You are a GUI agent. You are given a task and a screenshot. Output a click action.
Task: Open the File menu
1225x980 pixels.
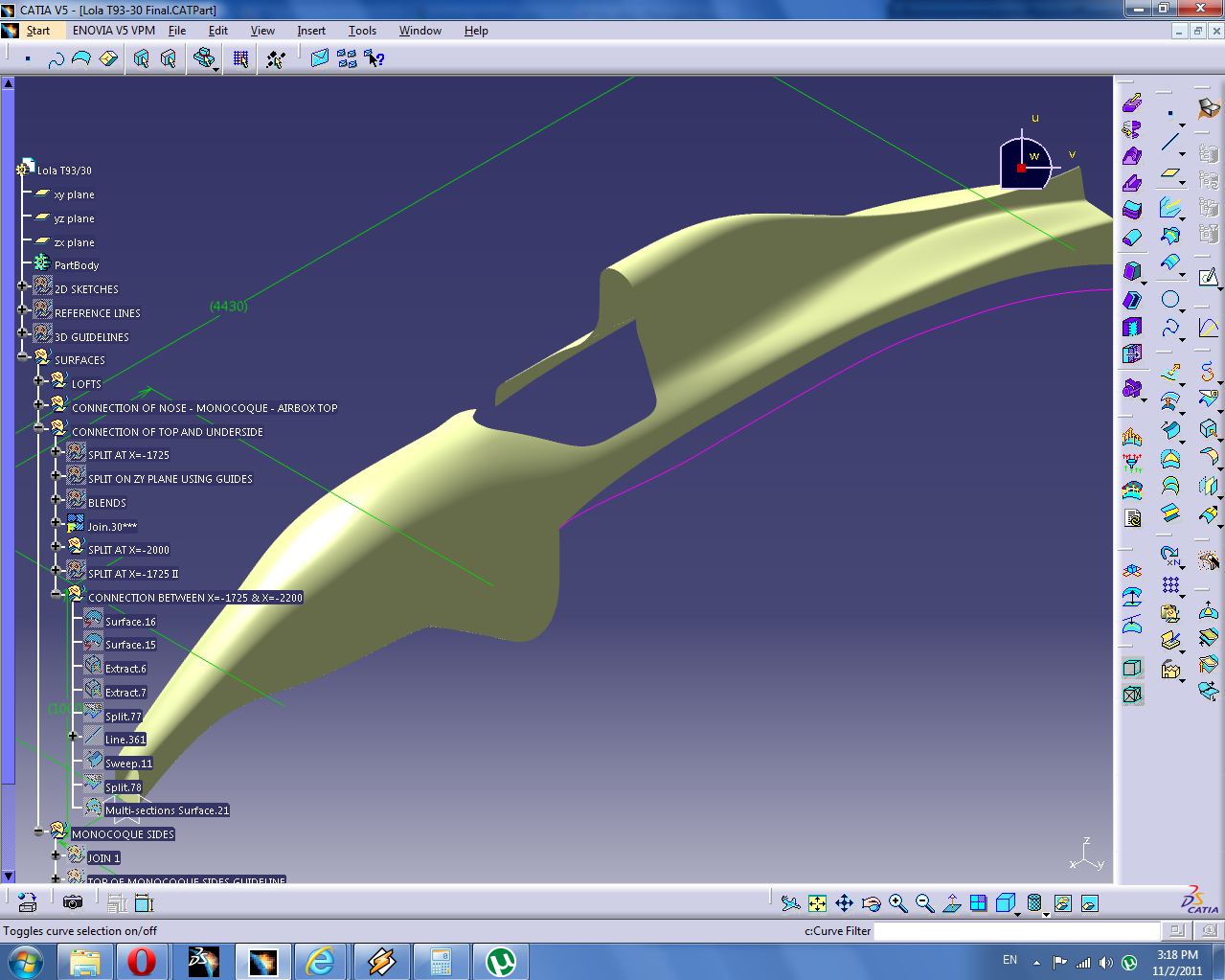(x=177, y=31)
